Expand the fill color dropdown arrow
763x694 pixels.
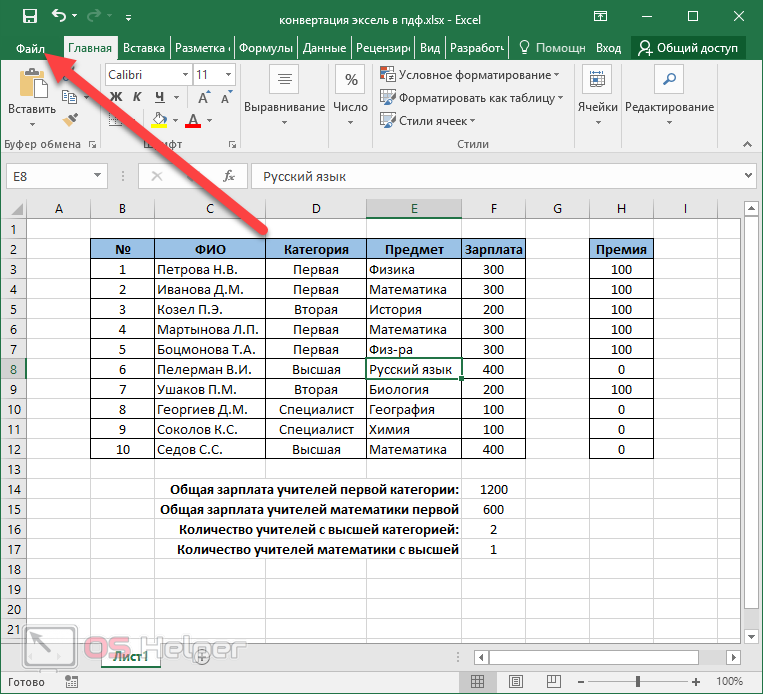click(x=175, y=120)
